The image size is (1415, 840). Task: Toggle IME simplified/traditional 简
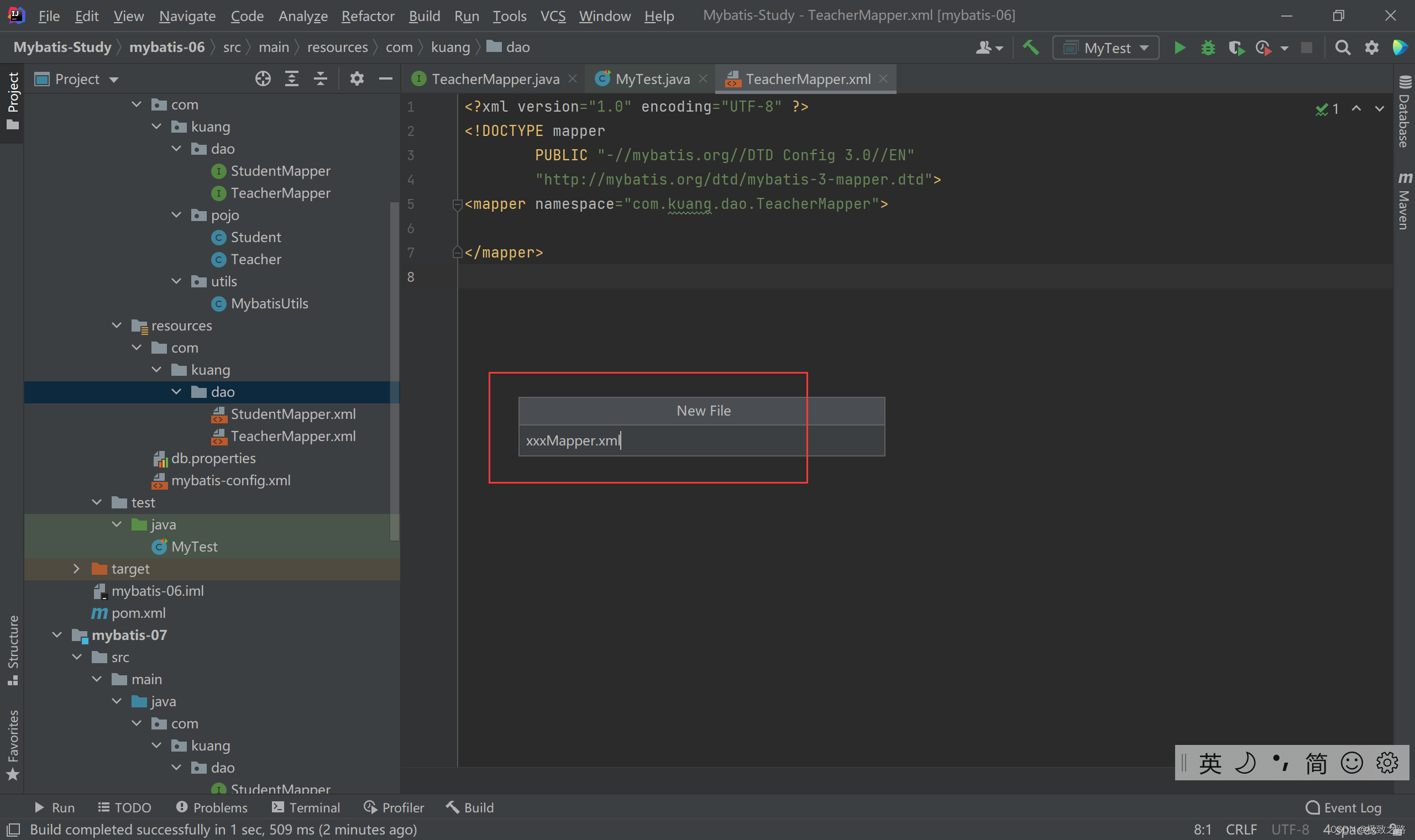point(1316,763)
